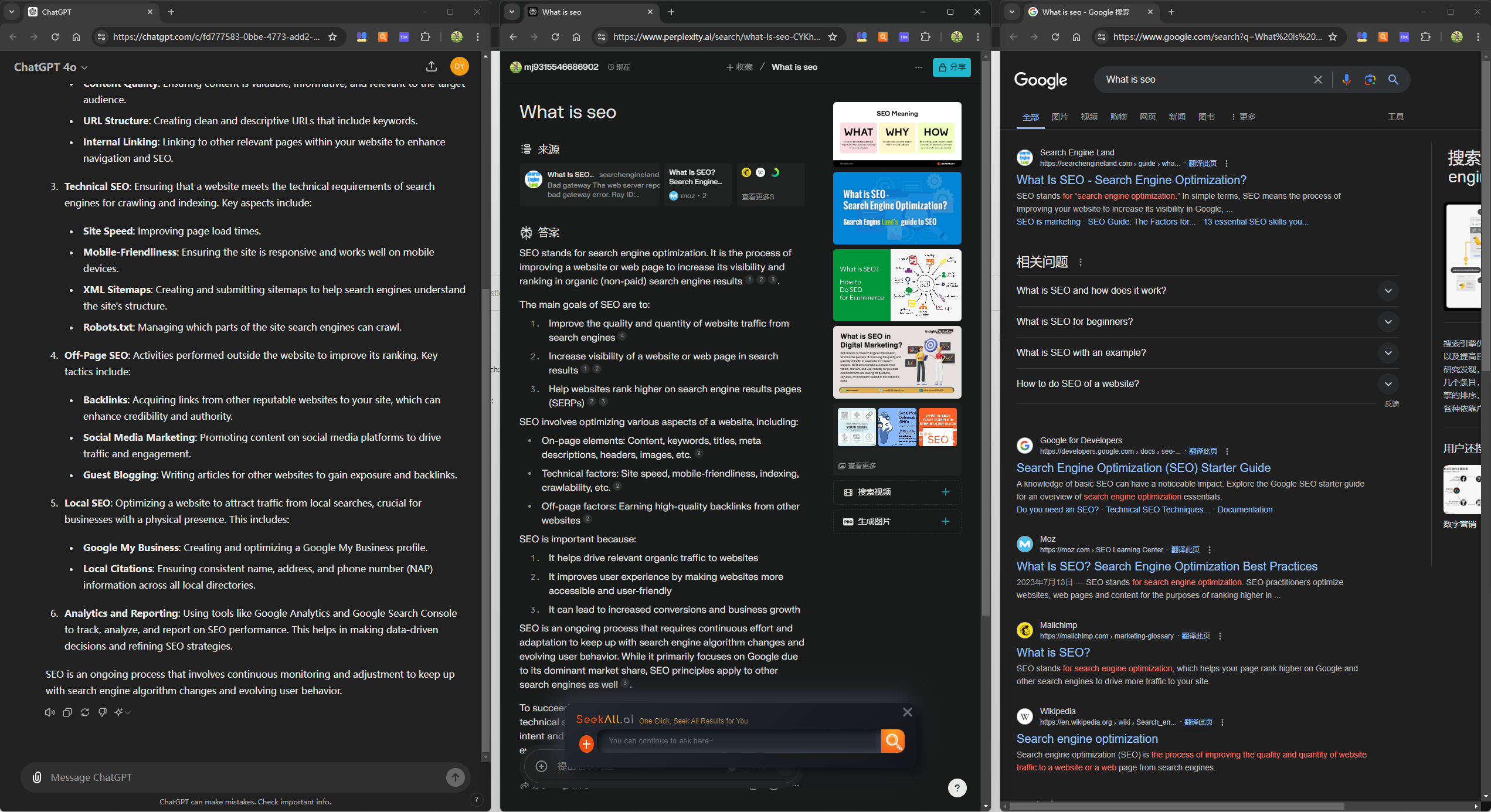Add video search (搜索视频) in Perplexity
Viewport: 1491px width, 812px height.
897,492
